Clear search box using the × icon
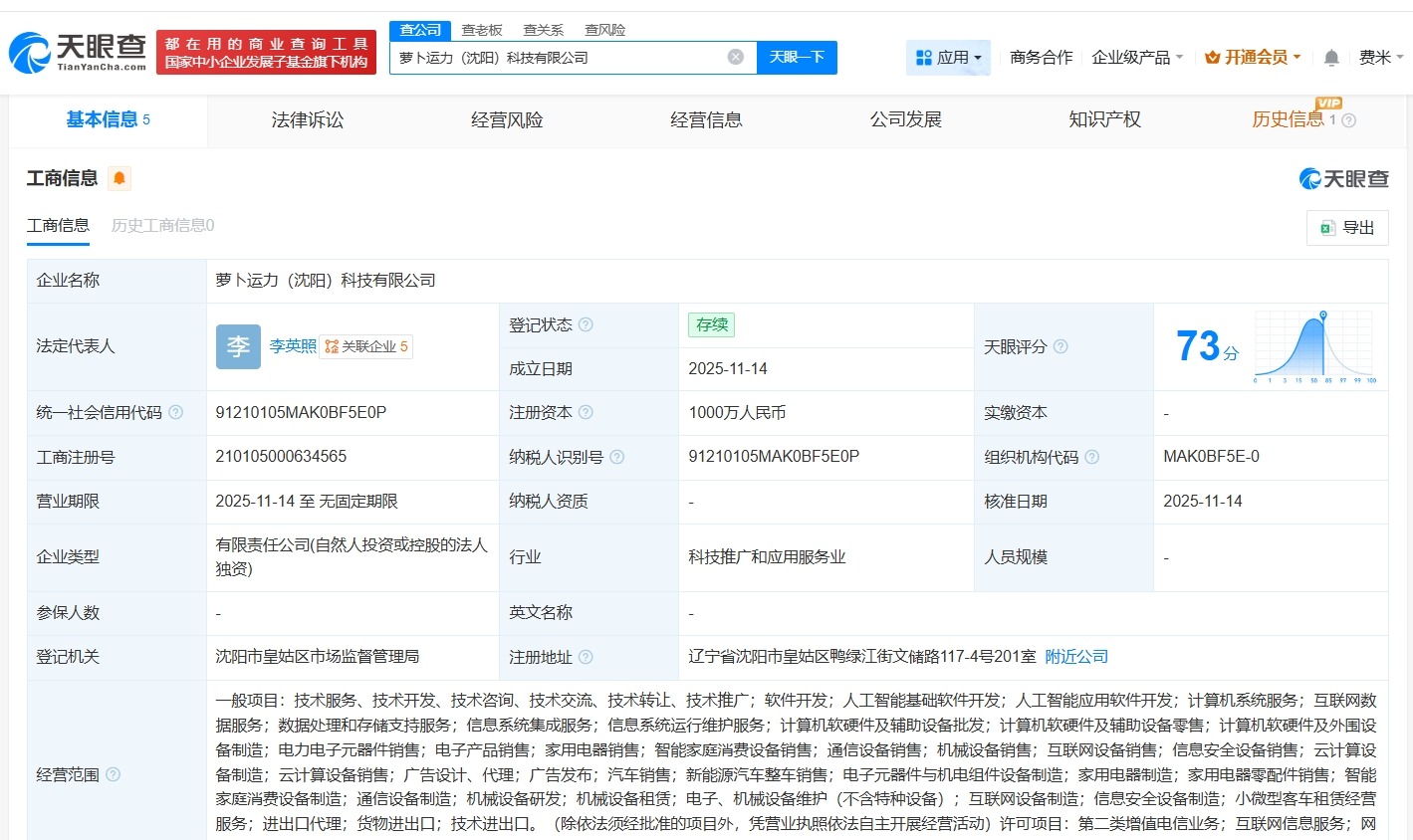This screenshot has height=840, width=1413. click(735, 57)
